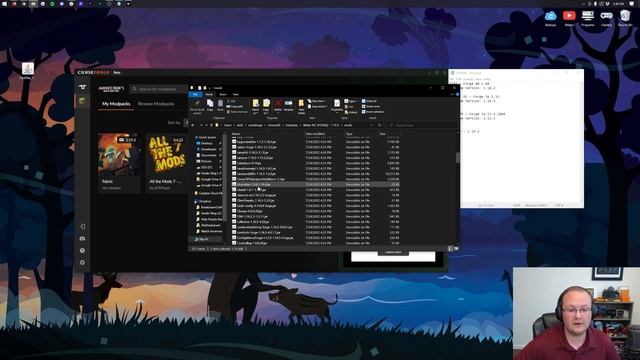Click the red Delete icon in ribbon

[278, 105]
